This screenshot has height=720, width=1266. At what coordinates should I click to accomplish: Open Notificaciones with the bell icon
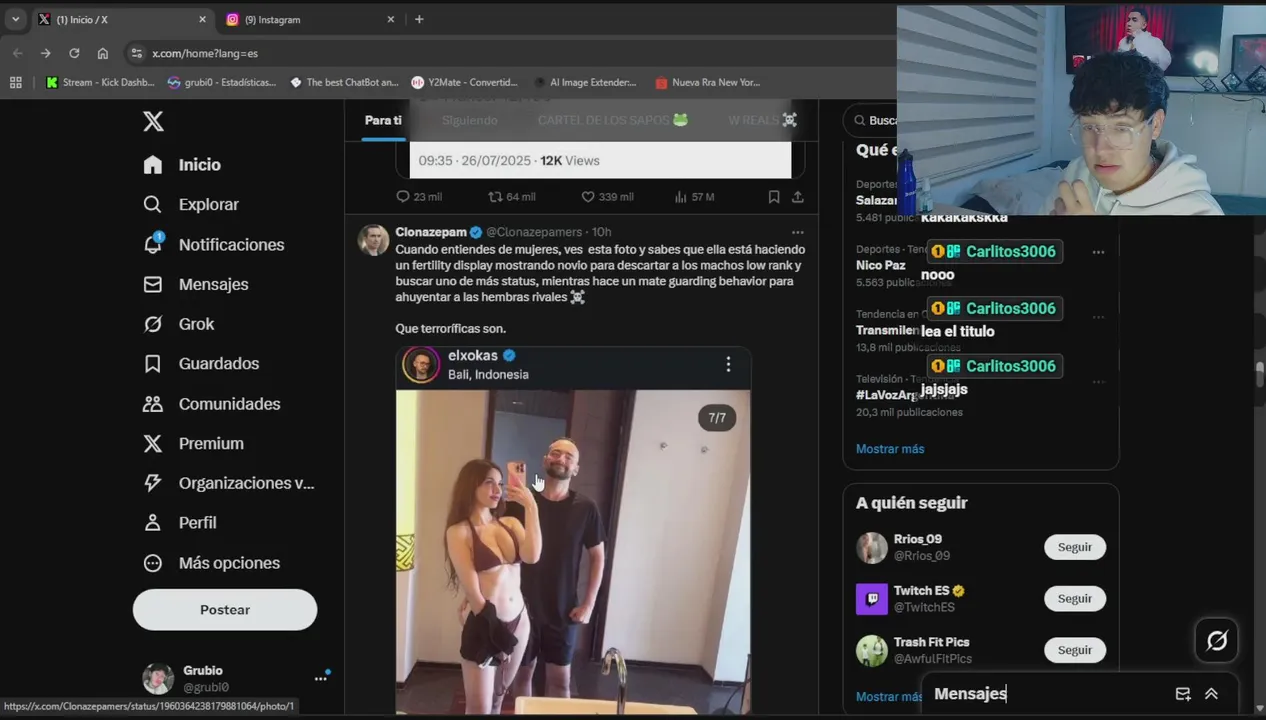click(214, 245)
